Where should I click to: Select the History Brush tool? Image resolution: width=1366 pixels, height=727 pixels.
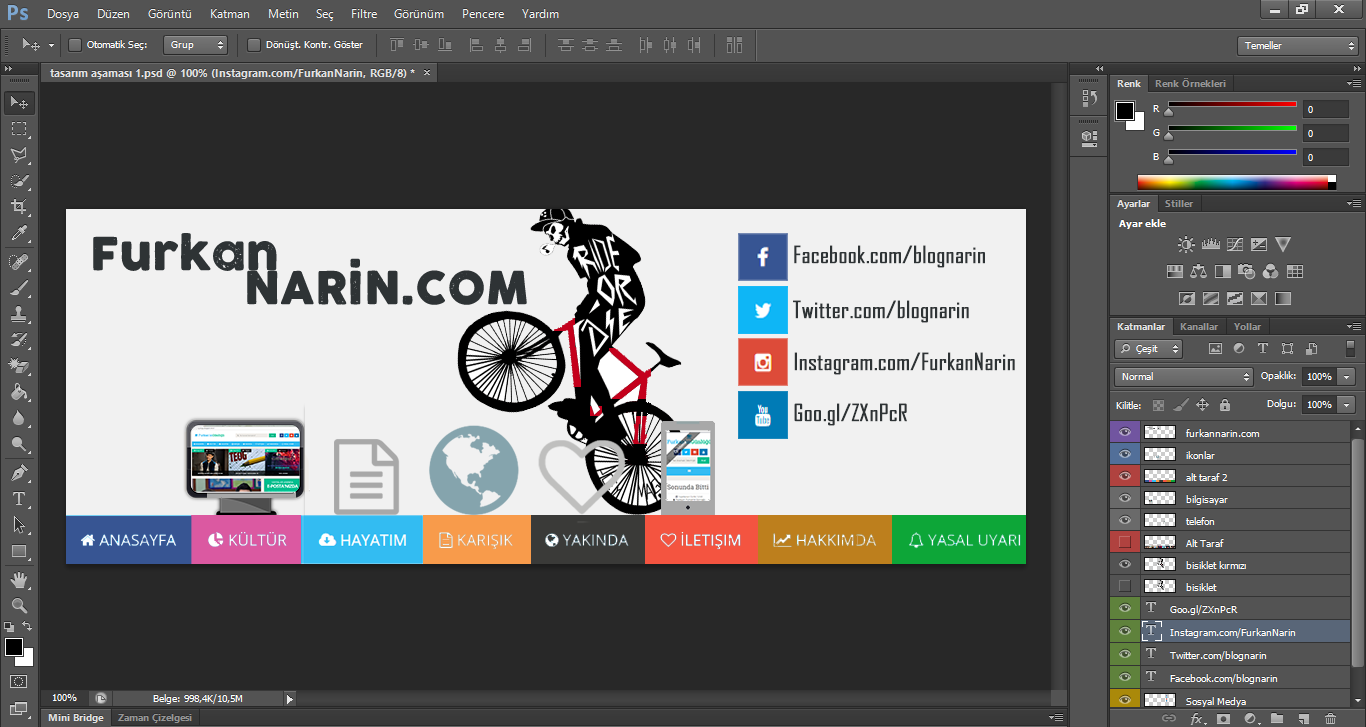click(x=19, y=340)
